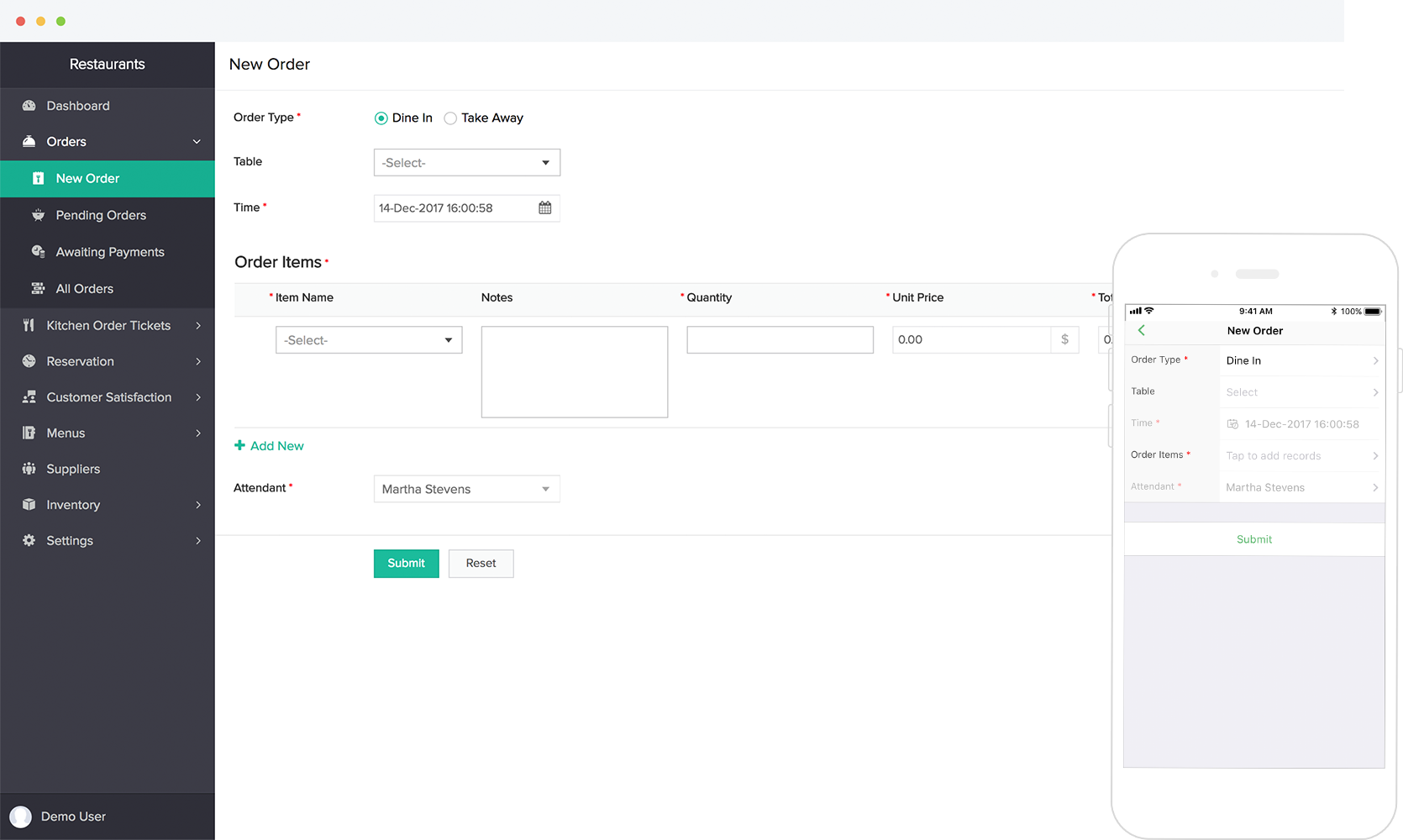Click the Item Name column header
The height and width of the screenshot is (840, 1403).
[x=304, y=297]
